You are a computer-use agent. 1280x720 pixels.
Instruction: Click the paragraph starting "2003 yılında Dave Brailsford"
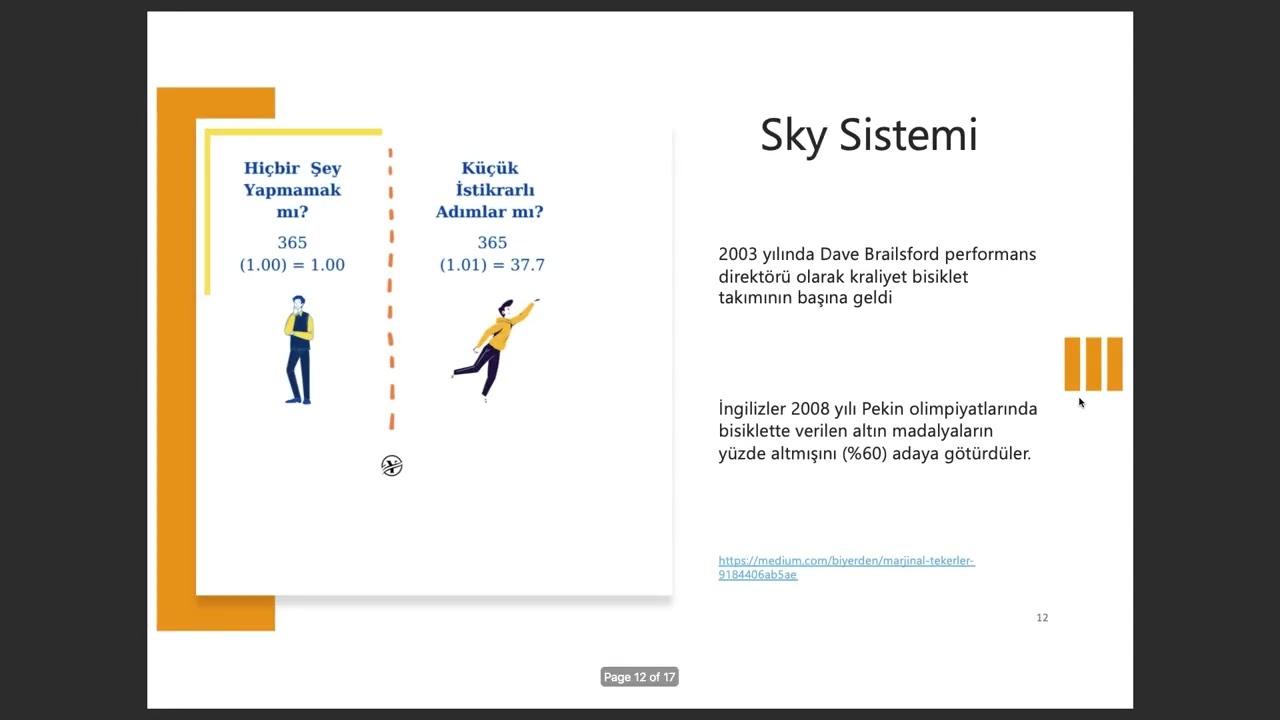[x=877, y=276]
